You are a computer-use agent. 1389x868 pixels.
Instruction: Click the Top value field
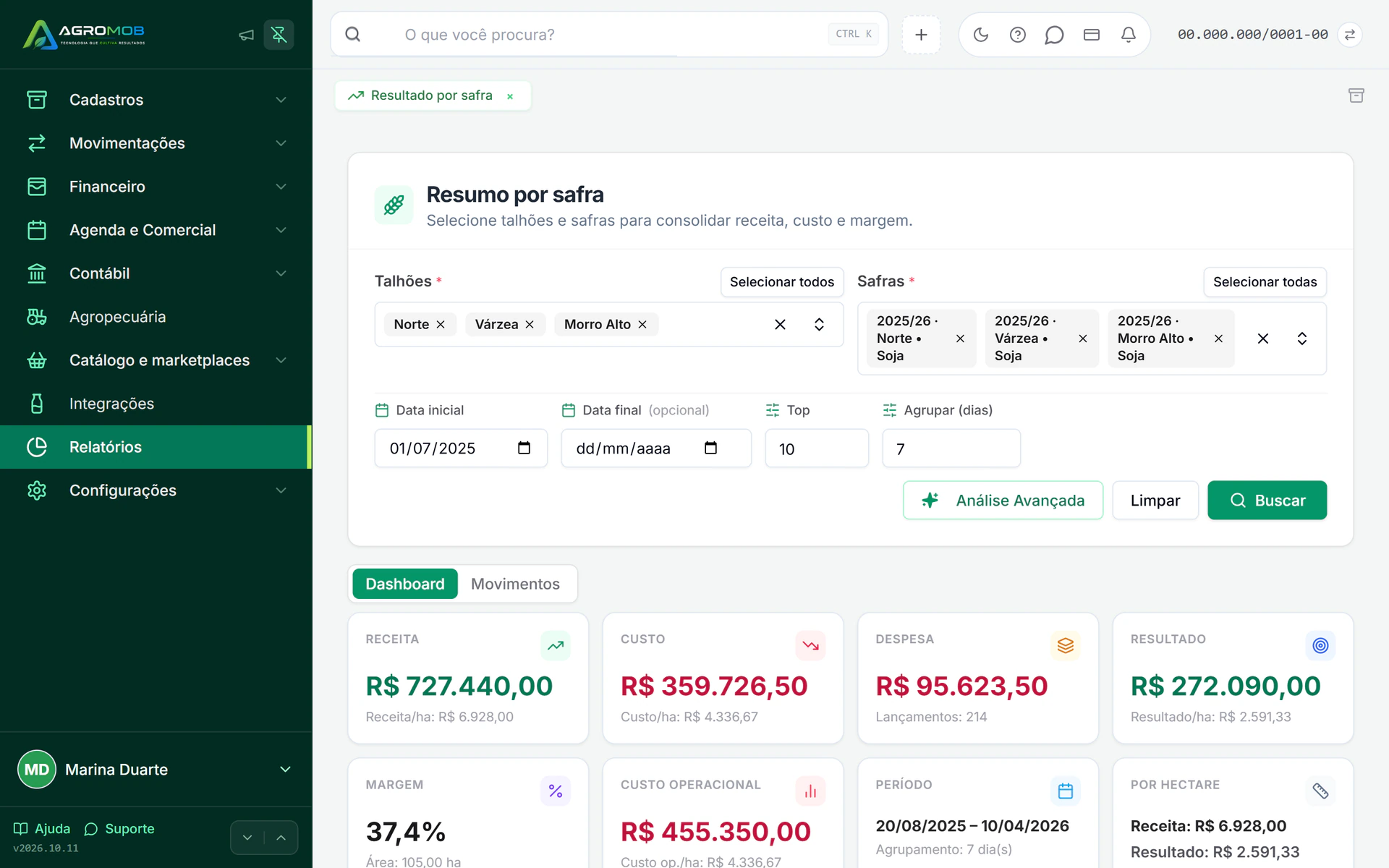(x=817, y=448)
